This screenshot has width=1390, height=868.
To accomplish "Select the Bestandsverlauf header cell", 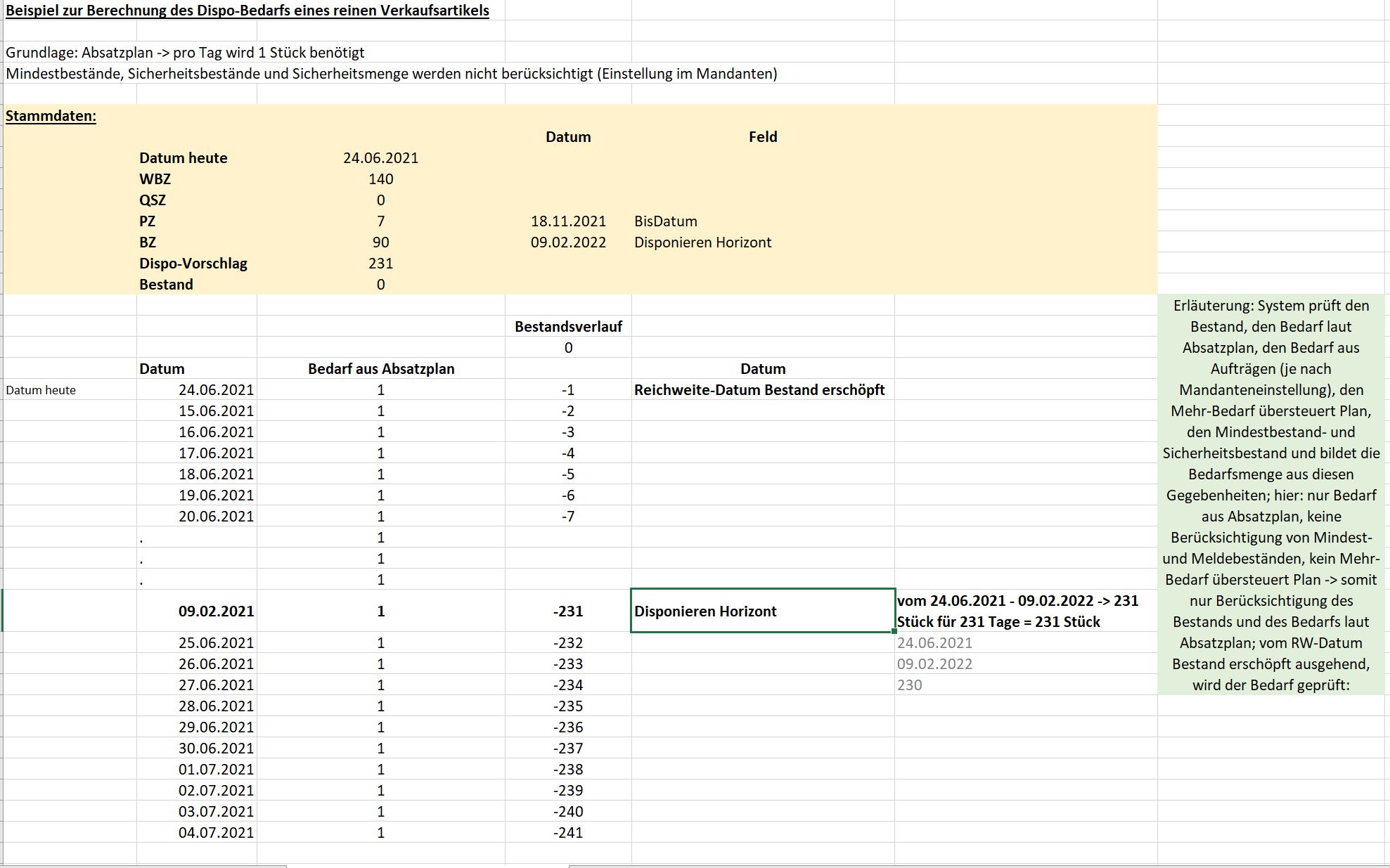I will (x=568, y=327).
